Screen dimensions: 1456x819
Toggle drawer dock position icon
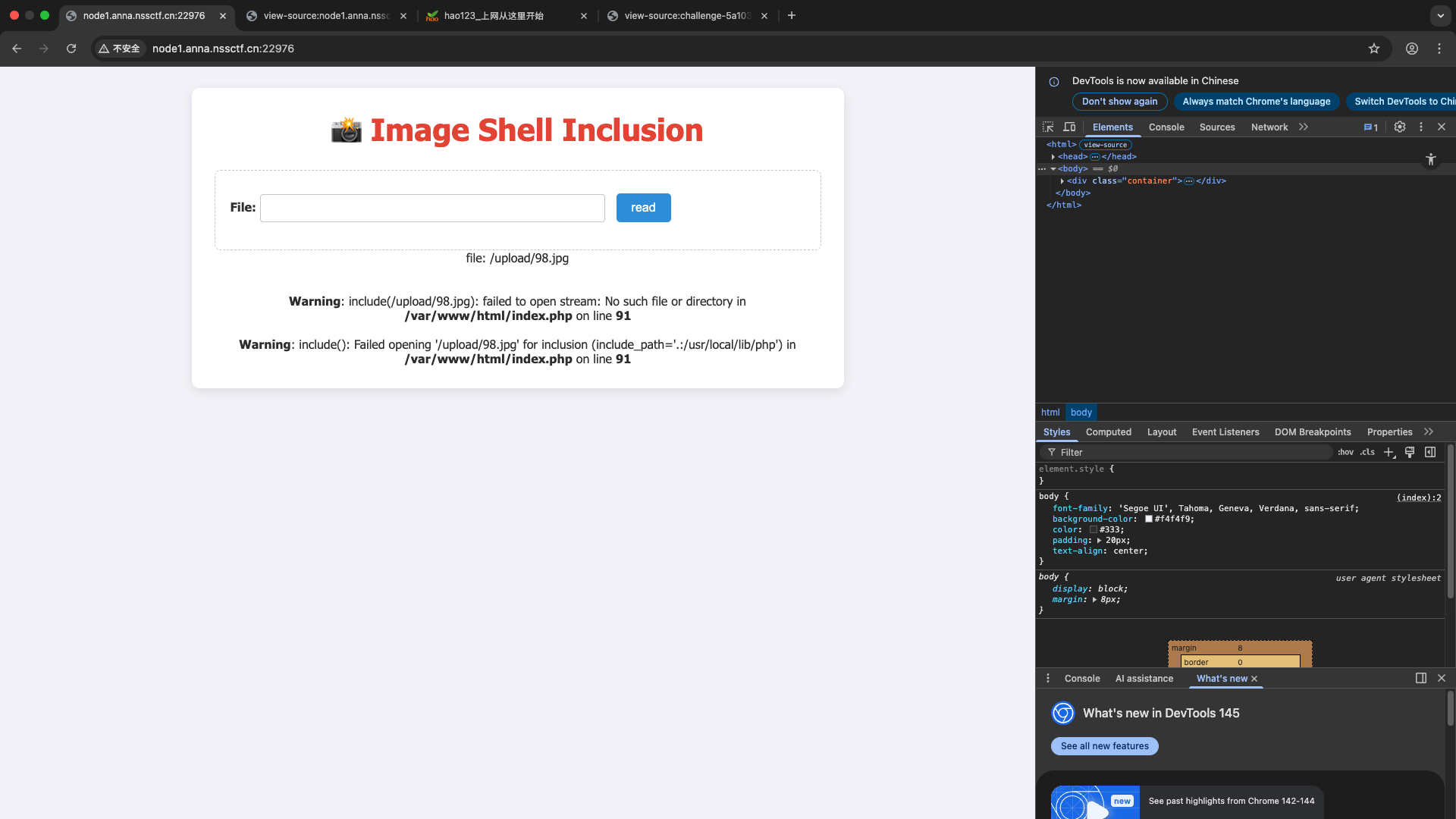click(1421, 678)
